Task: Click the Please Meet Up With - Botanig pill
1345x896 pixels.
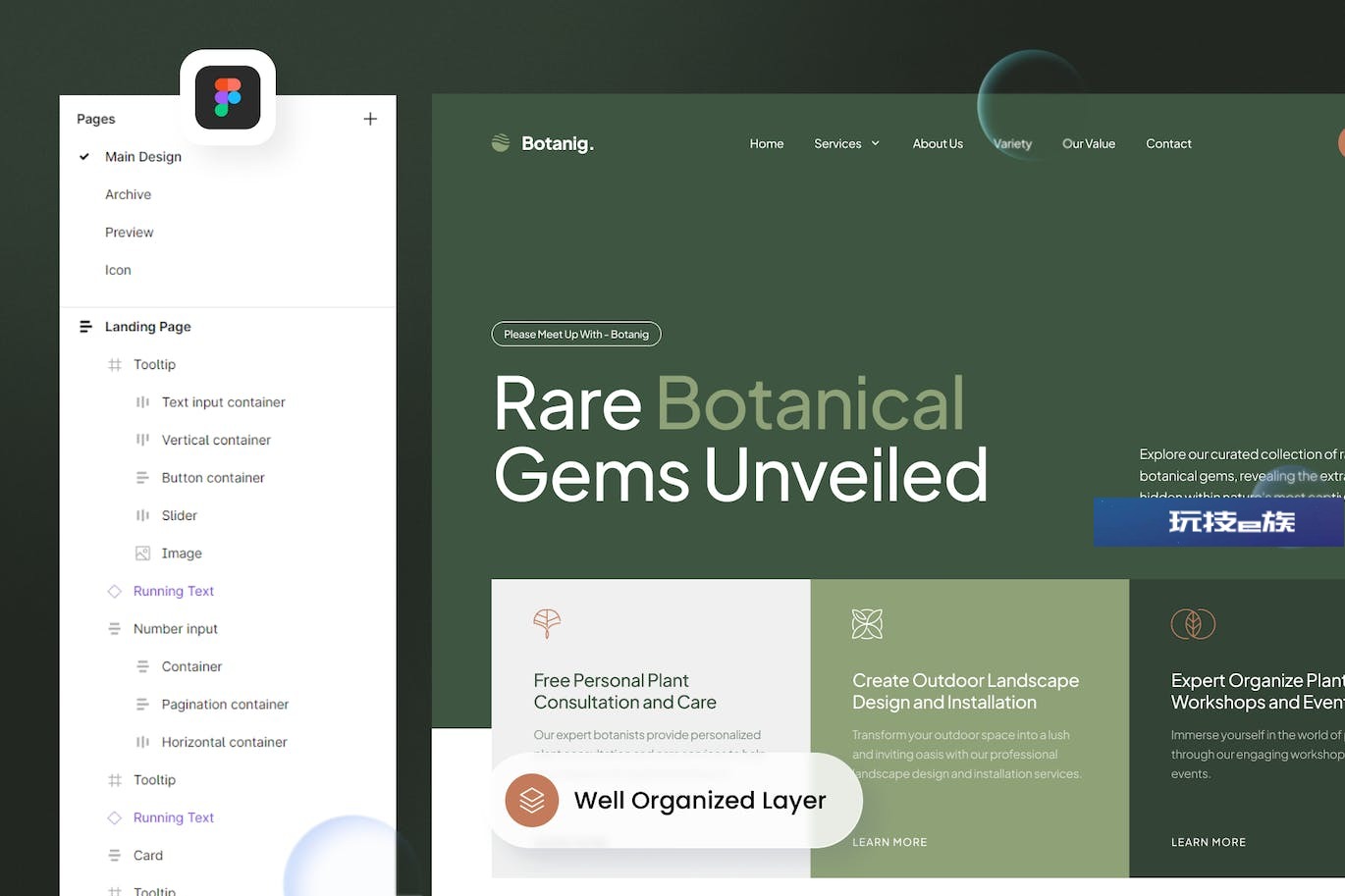Action: [576, 335]
